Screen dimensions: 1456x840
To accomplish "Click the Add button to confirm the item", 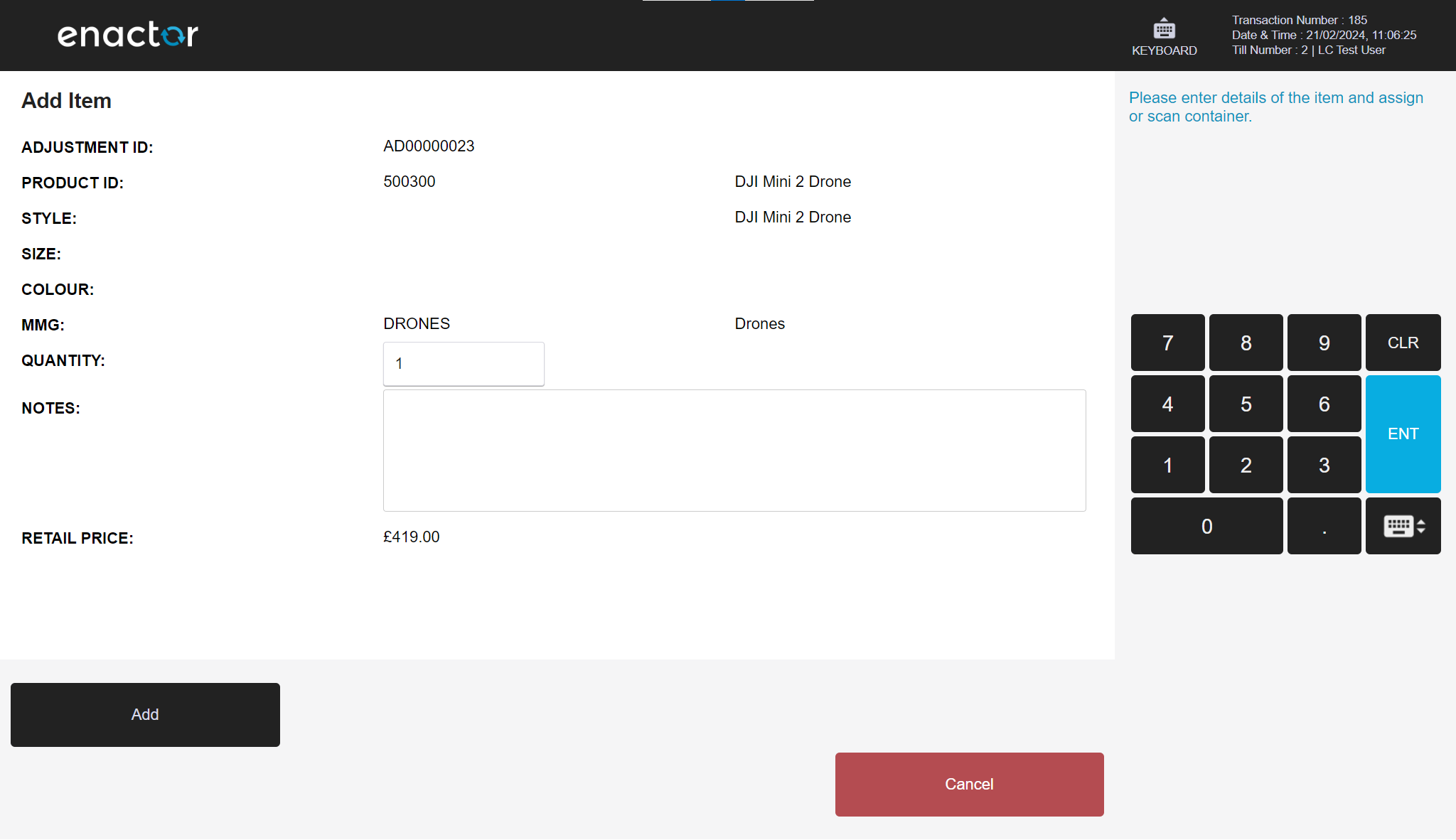I will (x=144, y=714).
